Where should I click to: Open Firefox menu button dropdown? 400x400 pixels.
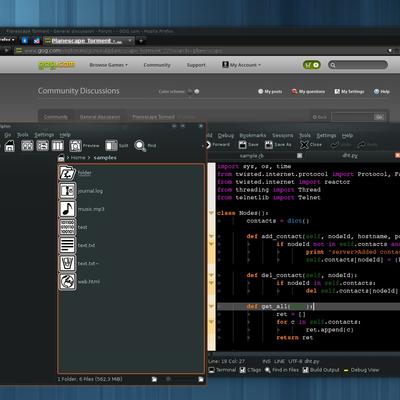coord(7,40)
